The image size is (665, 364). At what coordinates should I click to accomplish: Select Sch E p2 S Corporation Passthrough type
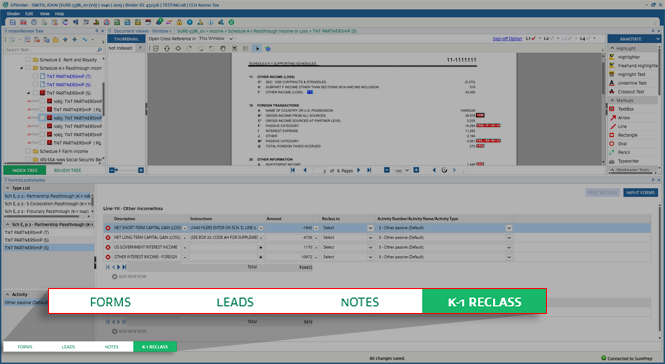coord(48,204)
